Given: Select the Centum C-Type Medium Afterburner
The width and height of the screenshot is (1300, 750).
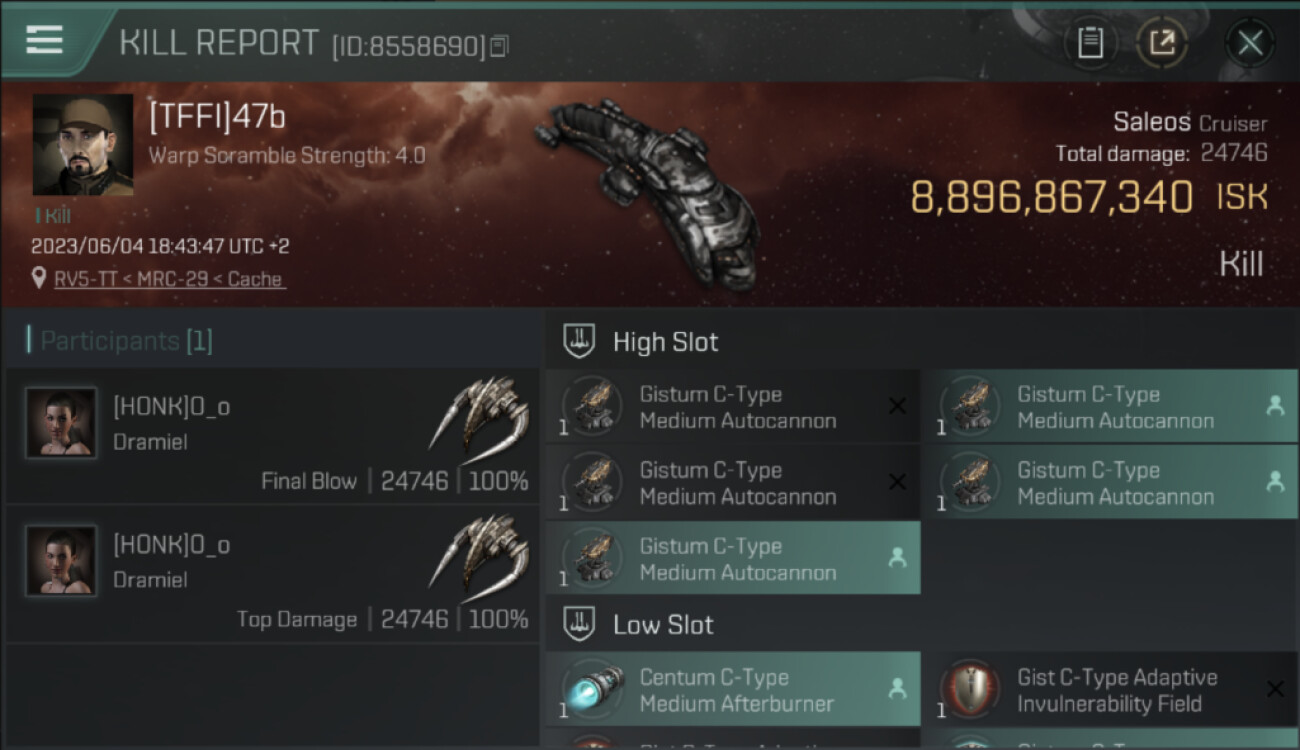Looking at the screenshot, I should coord(733,690).
